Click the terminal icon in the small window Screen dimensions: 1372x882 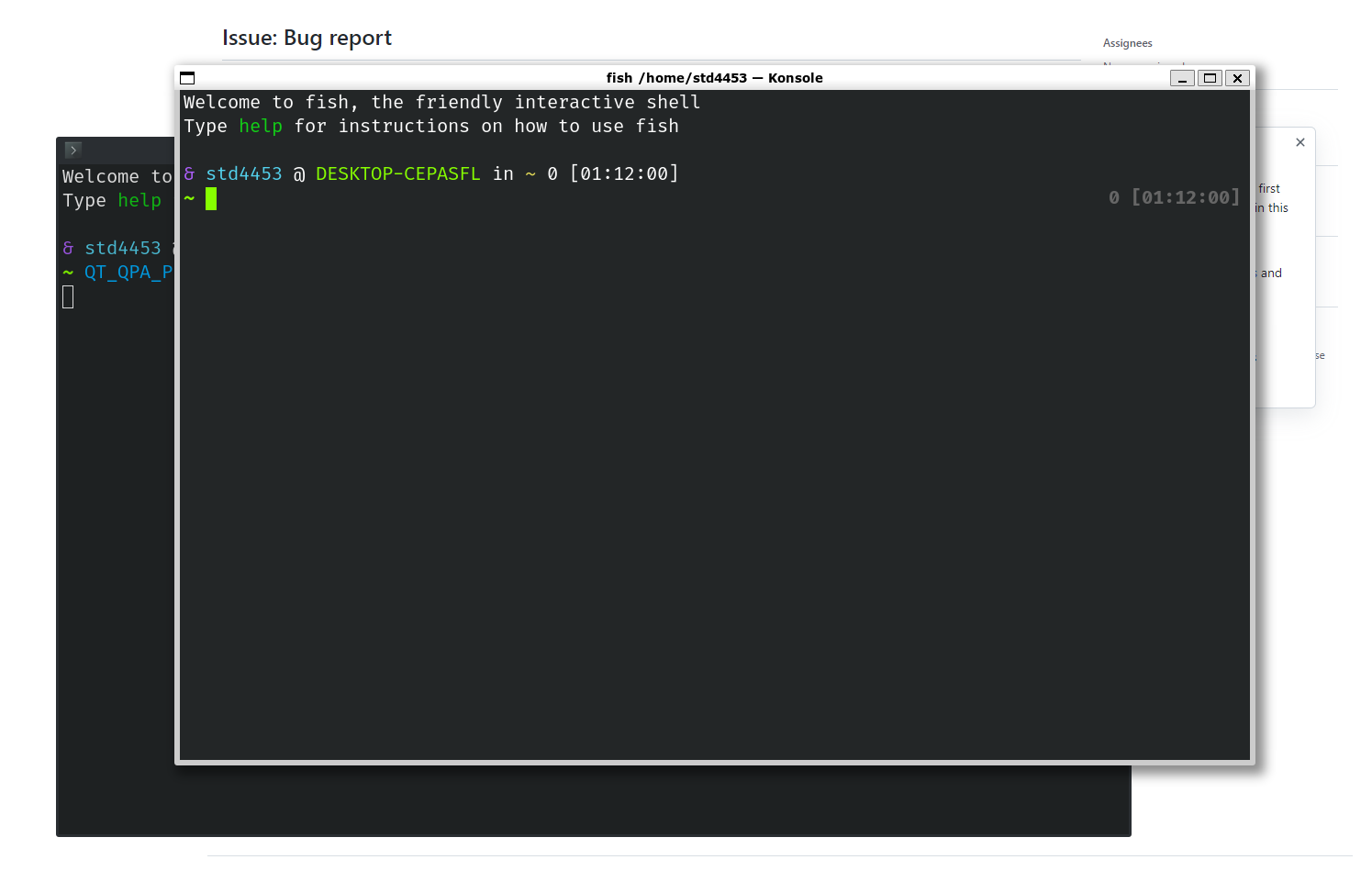(x=73, y=150)
